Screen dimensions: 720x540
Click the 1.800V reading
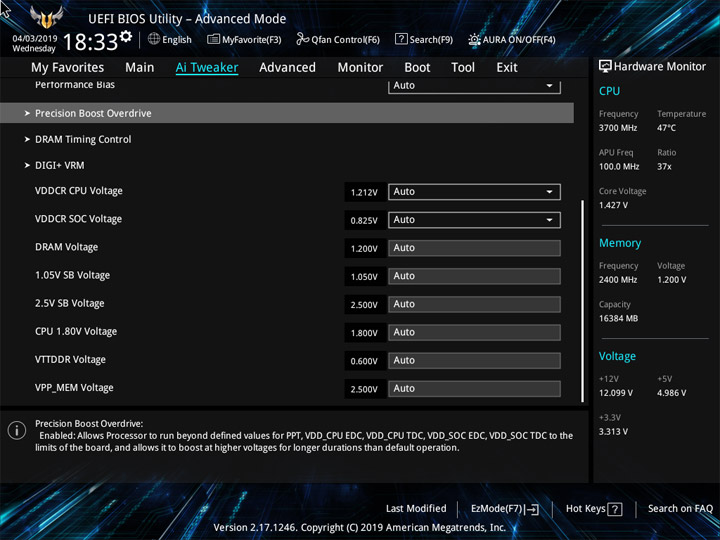(364, 333)
